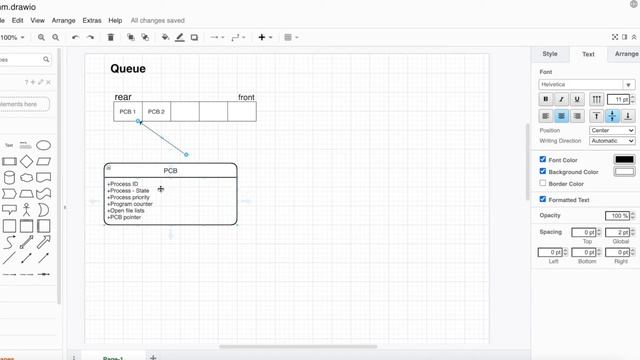Collapse the toolbar with chevron icon

click(634, 37)
